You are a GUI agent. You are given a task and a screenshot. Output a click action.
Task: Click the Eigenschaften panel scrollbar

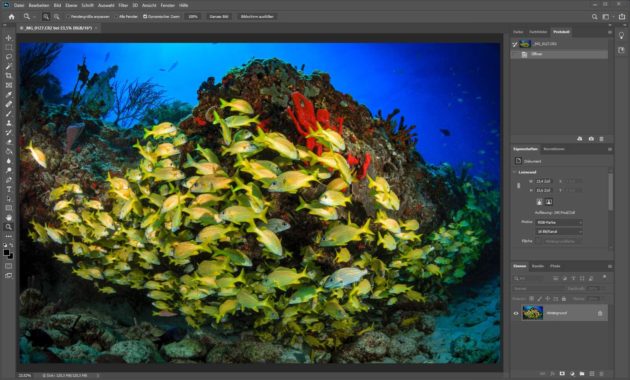[611, 191]
